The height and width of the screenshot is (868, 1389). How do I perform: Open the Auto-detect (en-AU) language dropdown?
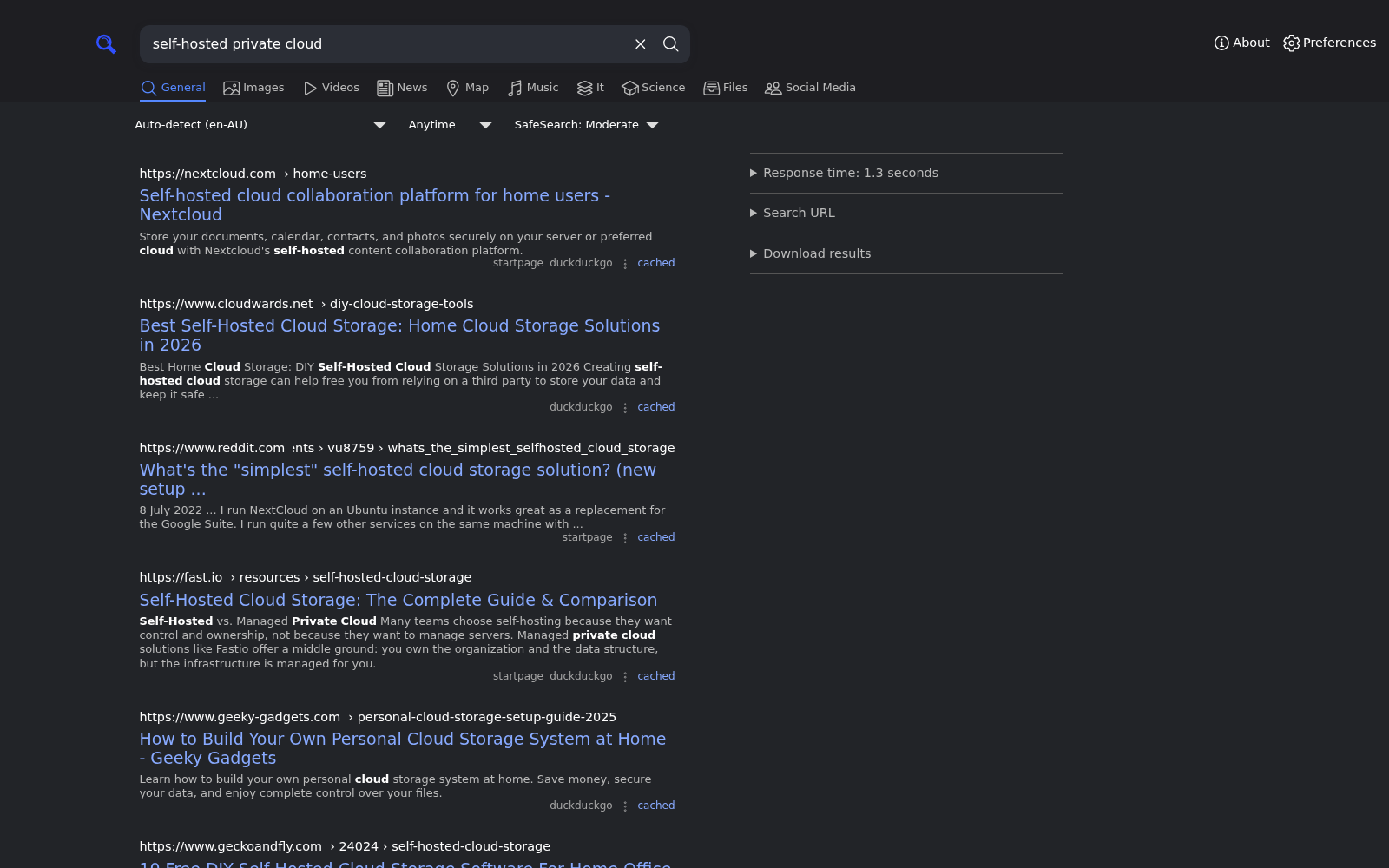[260, 125]
